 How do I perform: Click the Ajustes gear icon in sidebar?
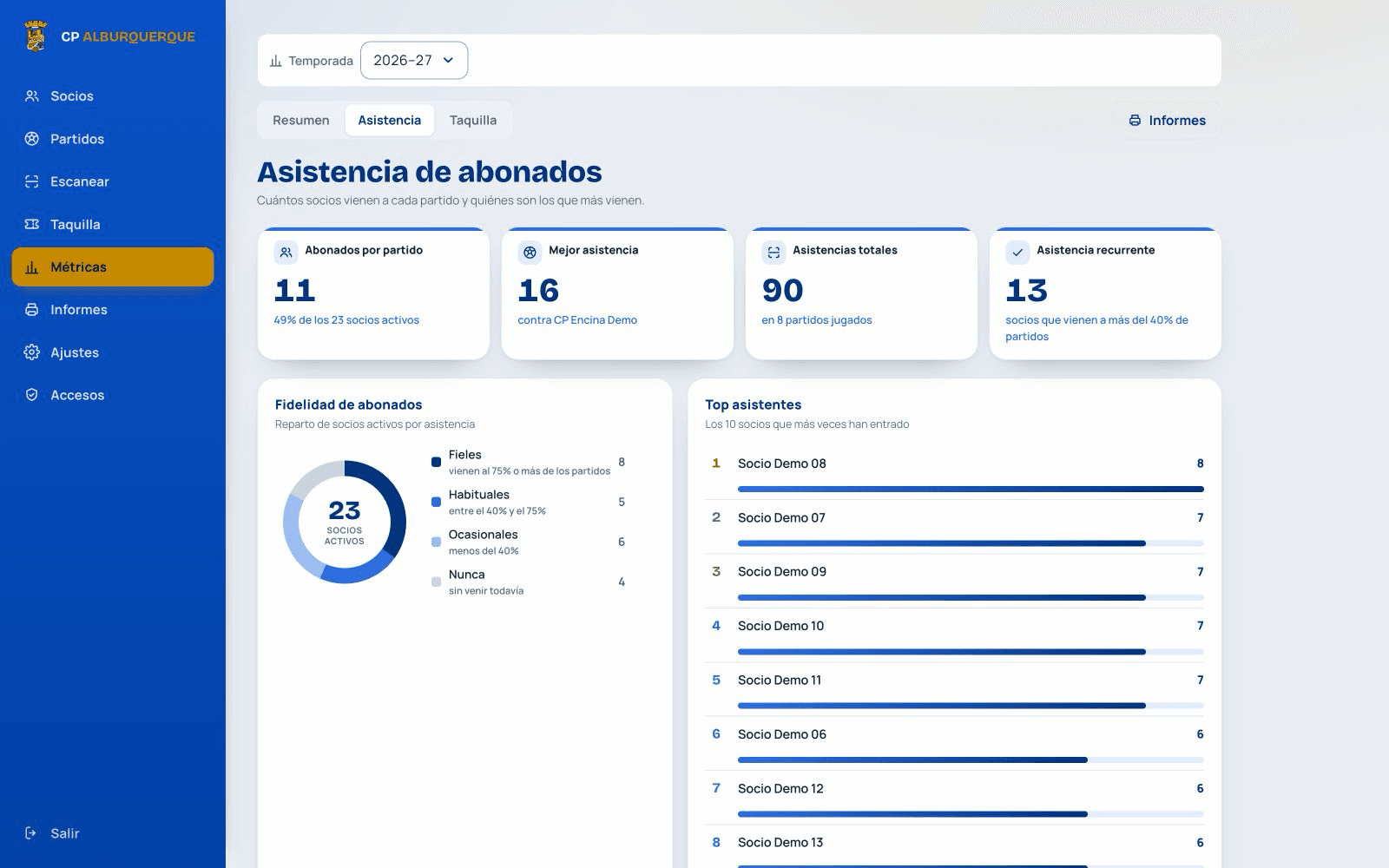32,352
